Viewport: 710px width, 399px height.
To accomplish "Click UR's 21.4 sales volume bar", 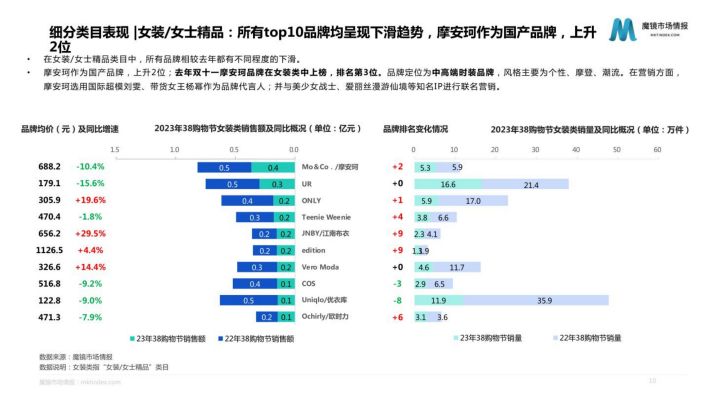I will tap(526, 184).
